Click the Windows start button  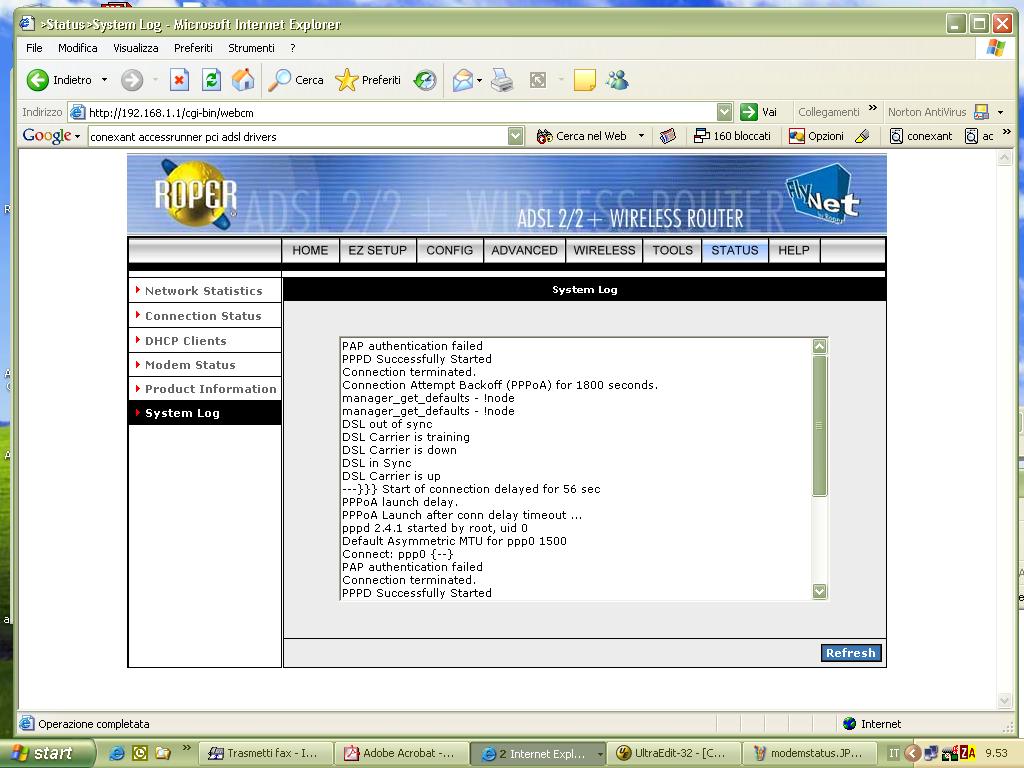(45, 753)
